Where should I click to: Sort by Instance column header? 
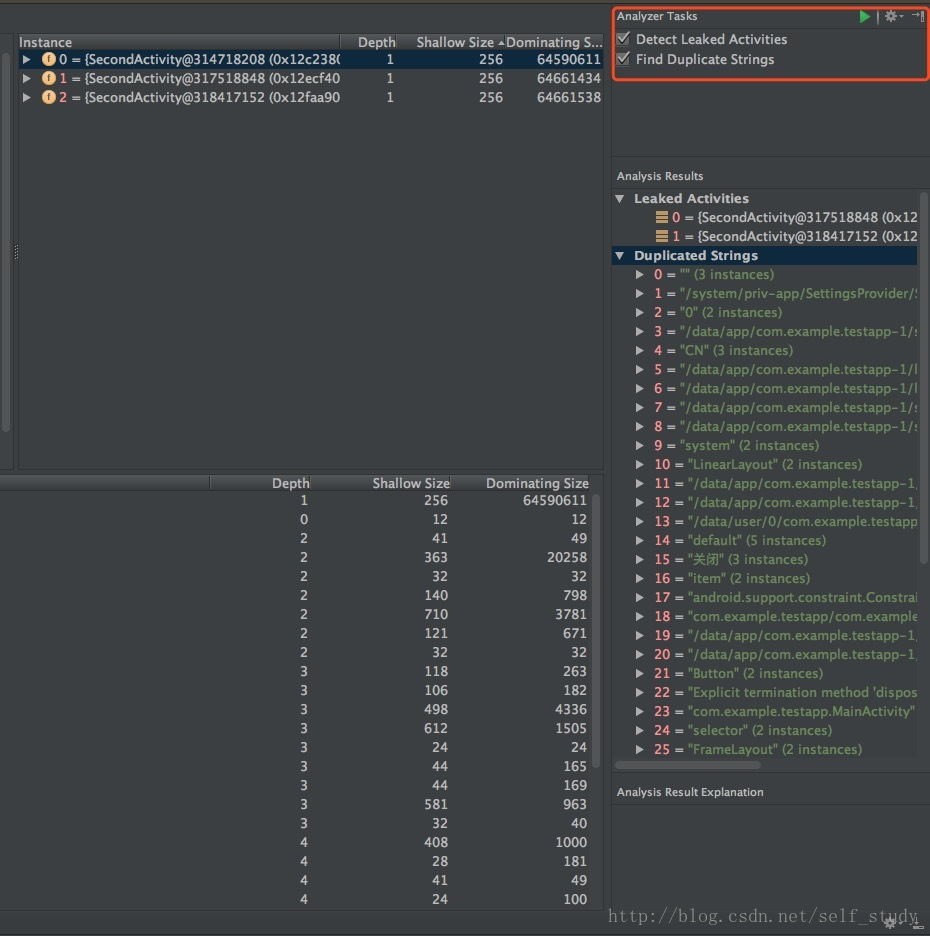click(178, 42)
